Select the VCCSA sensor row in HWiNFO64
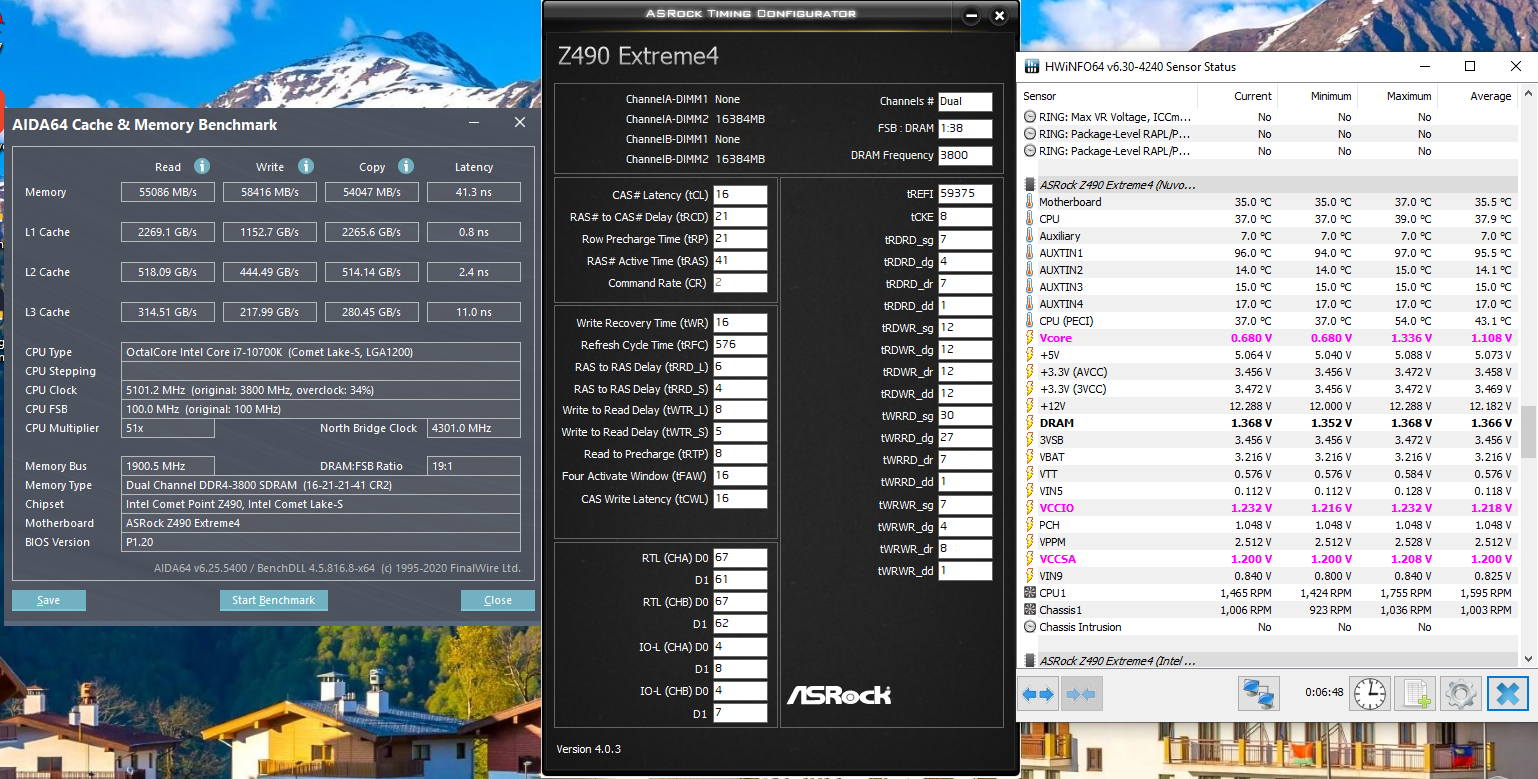The width and height of the screenshot is (1538, 779). 1269,559
